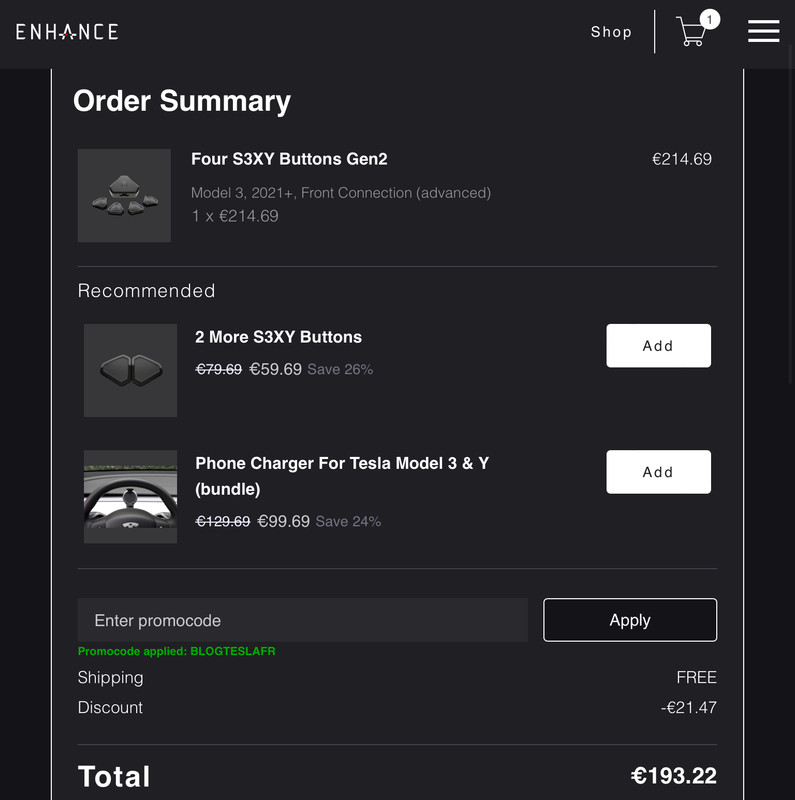795x800 pixels.
Task: Open the shopping cart icon
Action: tap(691, 32)
